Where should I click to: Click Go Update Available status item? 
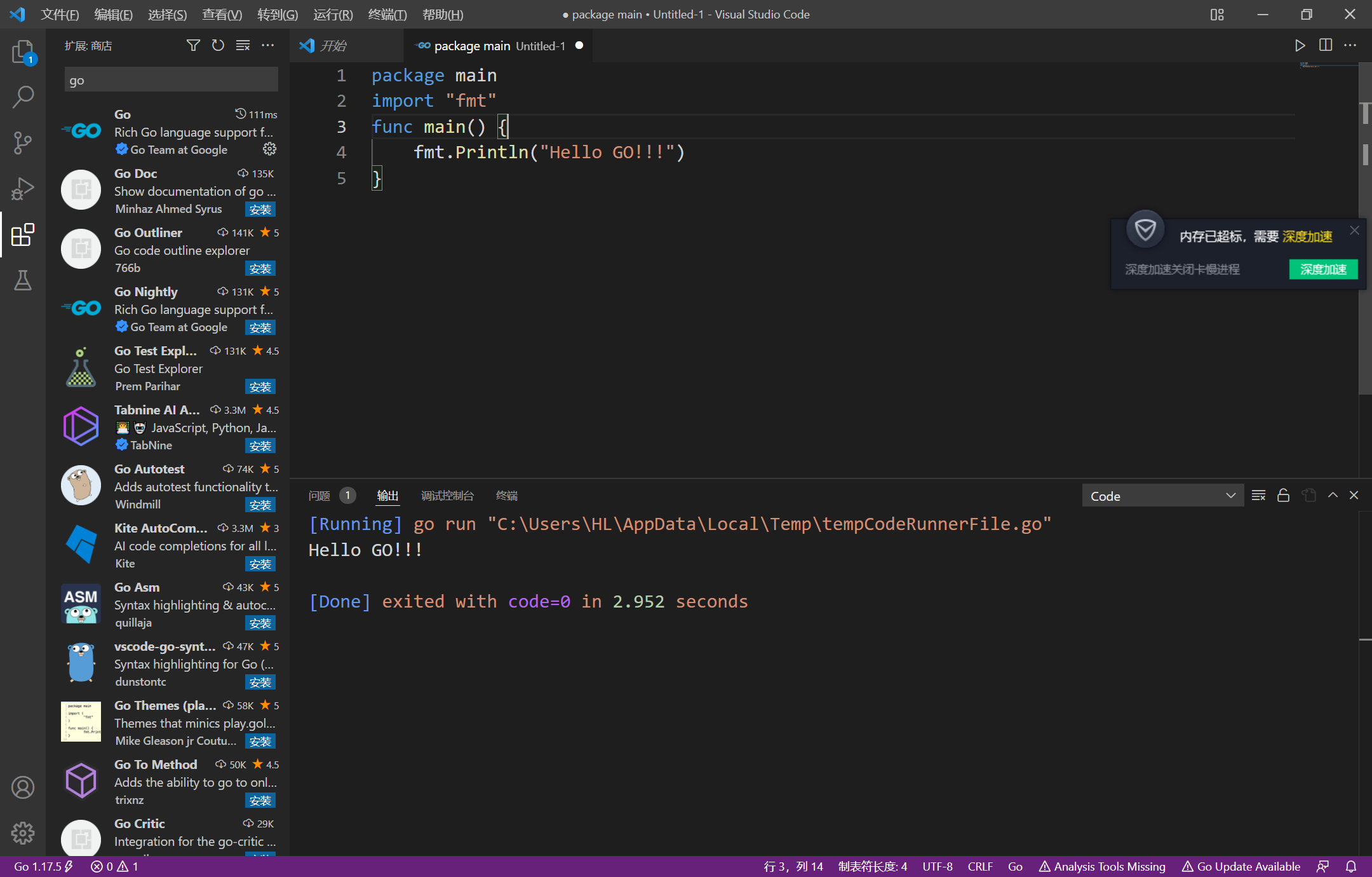1241,866
